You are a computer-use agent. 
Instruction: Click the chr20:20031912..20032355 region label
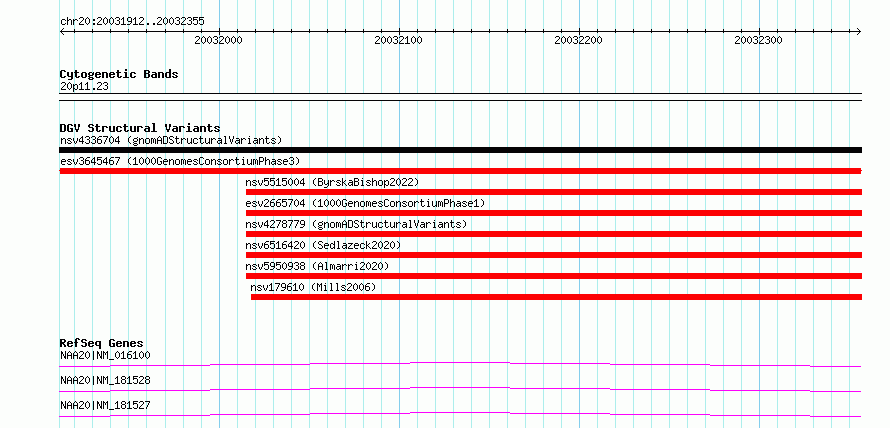coord(132,22)
